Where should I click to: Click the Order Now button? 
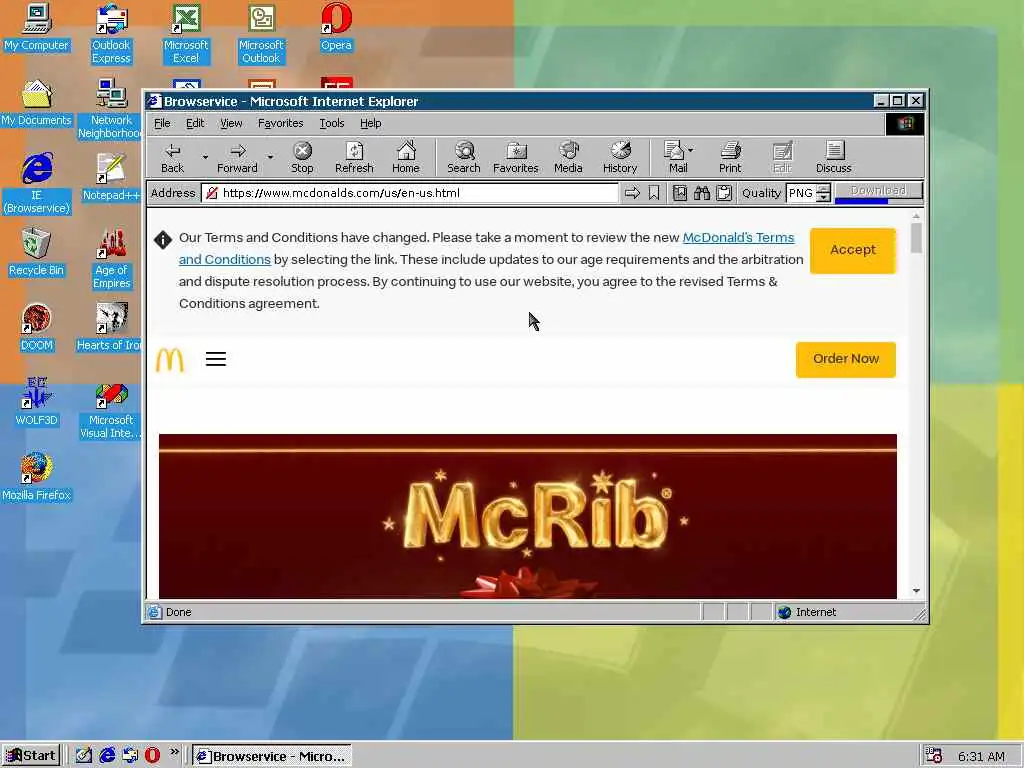(846, 359)
